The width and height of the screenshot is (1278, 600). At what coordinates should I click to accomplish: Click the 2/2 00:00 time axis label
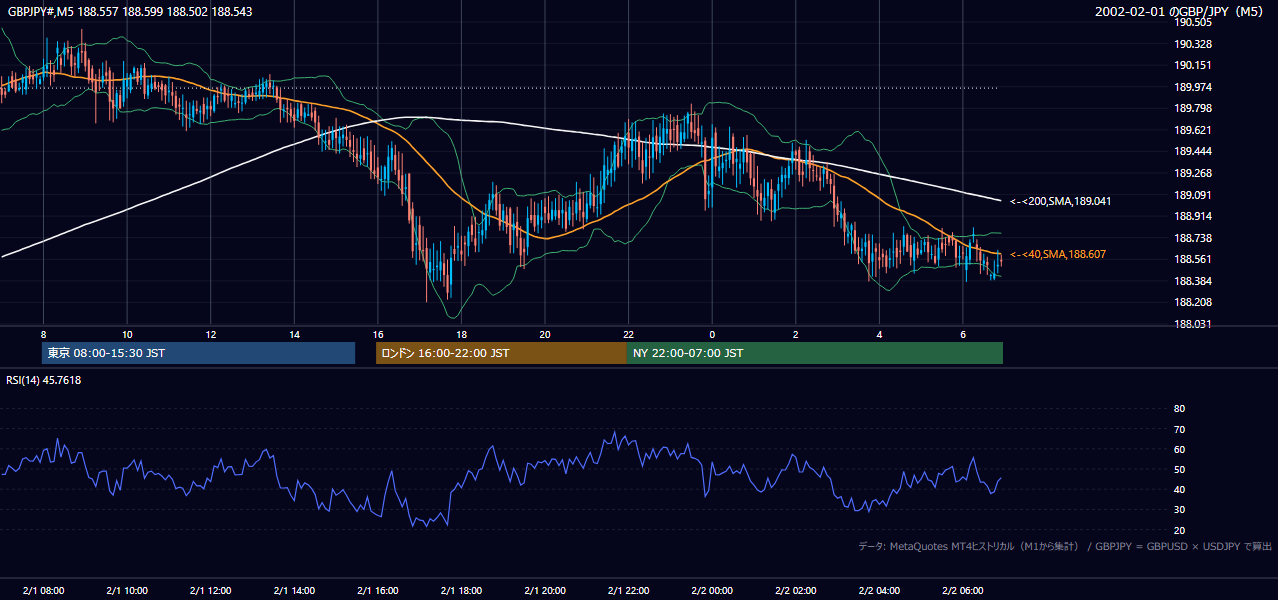(x=712, y=590)
